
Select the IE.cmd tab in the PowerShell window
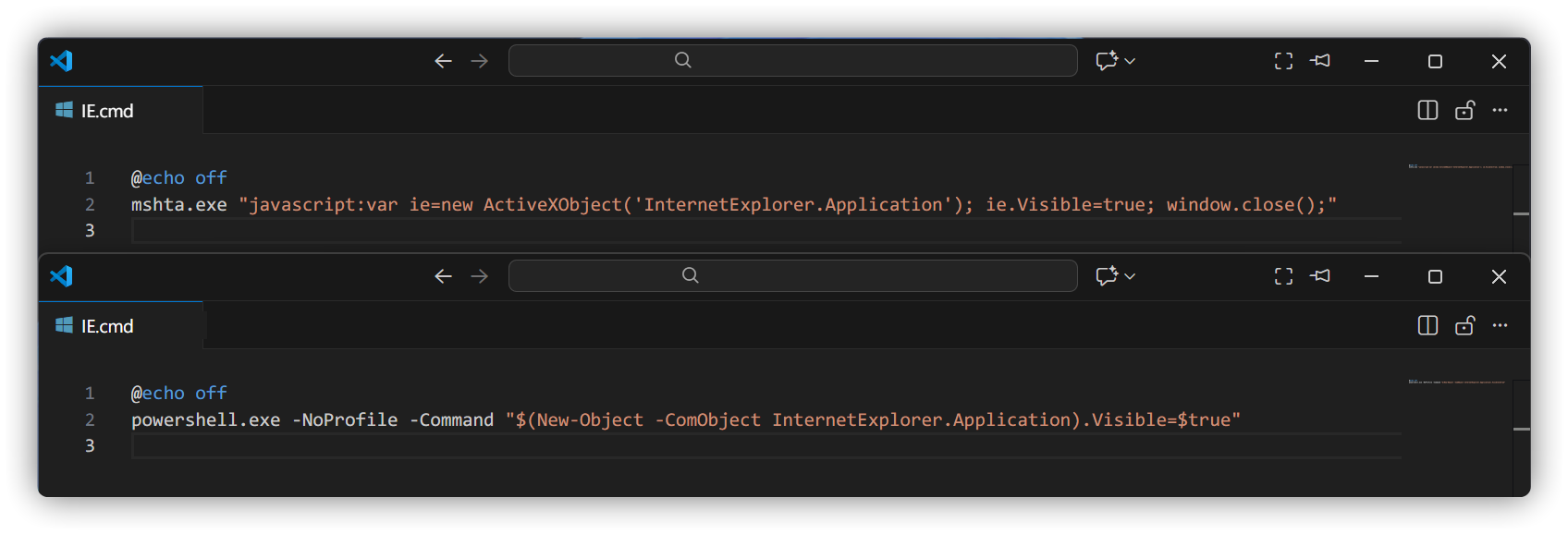(107, 326)
